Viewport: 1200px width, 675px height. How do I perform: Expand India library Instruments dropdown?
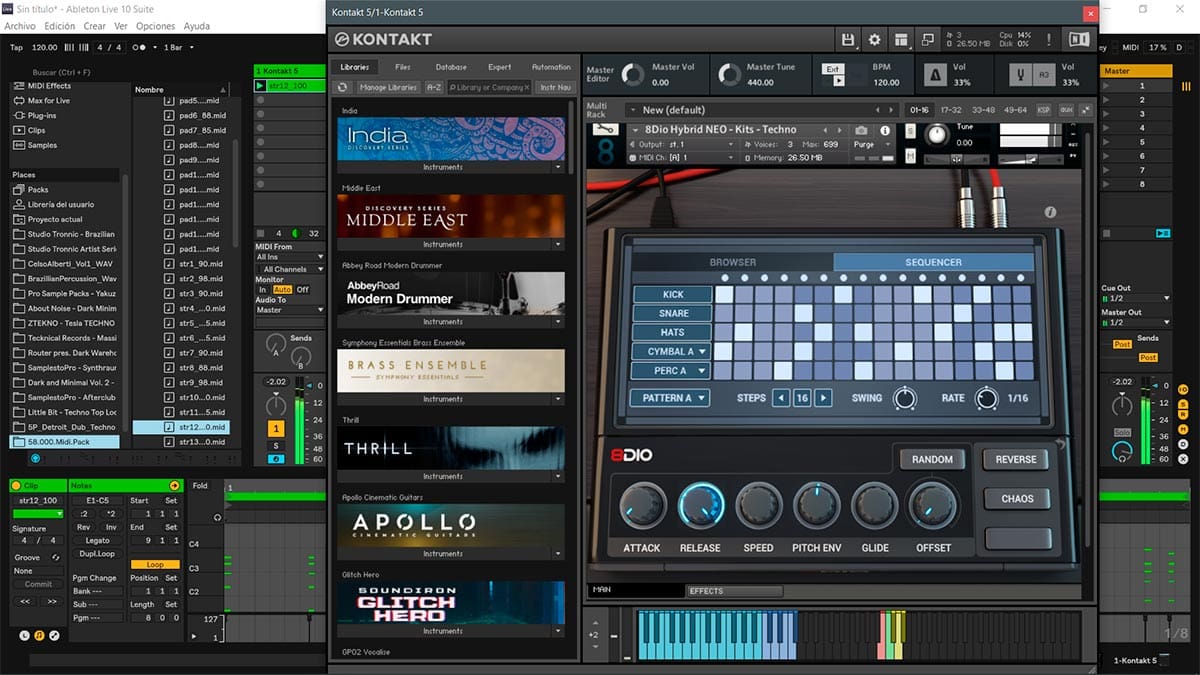pos(559,167)
